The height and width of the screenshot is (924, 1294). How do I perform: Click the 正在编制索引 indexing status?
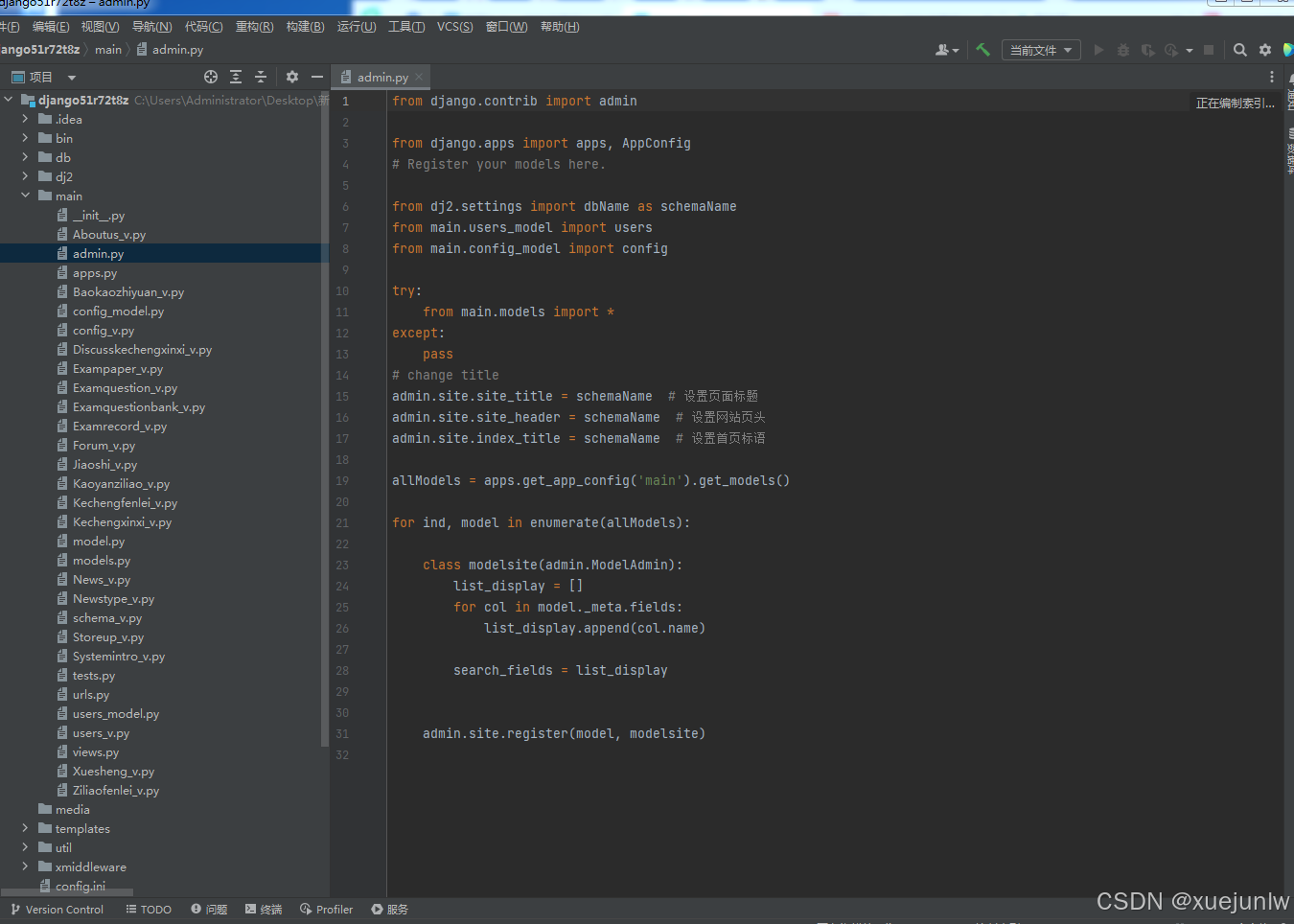(x=1236, y=103)
